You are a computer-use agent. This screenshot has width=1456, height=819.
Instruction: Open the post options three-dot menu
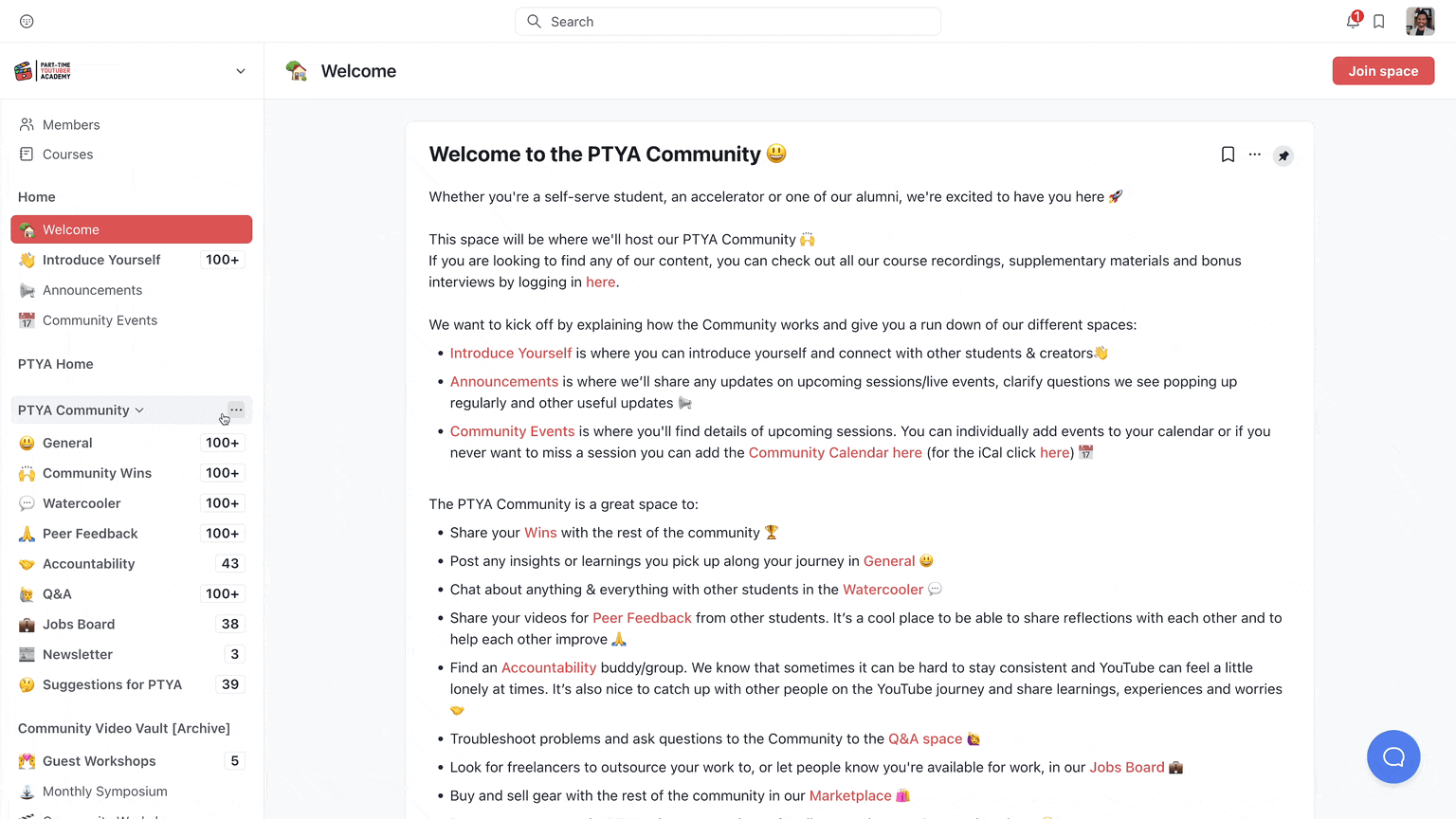tap(1255, 155)
